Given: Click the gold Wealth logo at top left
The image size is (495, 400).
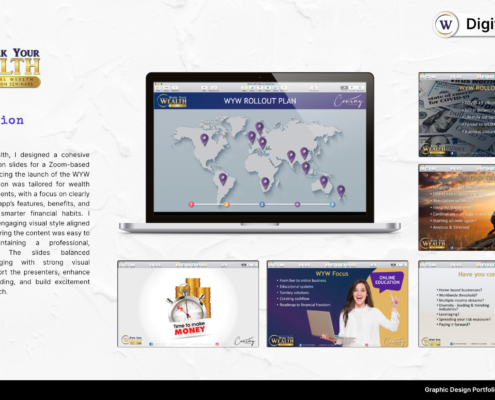Looking at the screenshot, I should tap(20, 68).
